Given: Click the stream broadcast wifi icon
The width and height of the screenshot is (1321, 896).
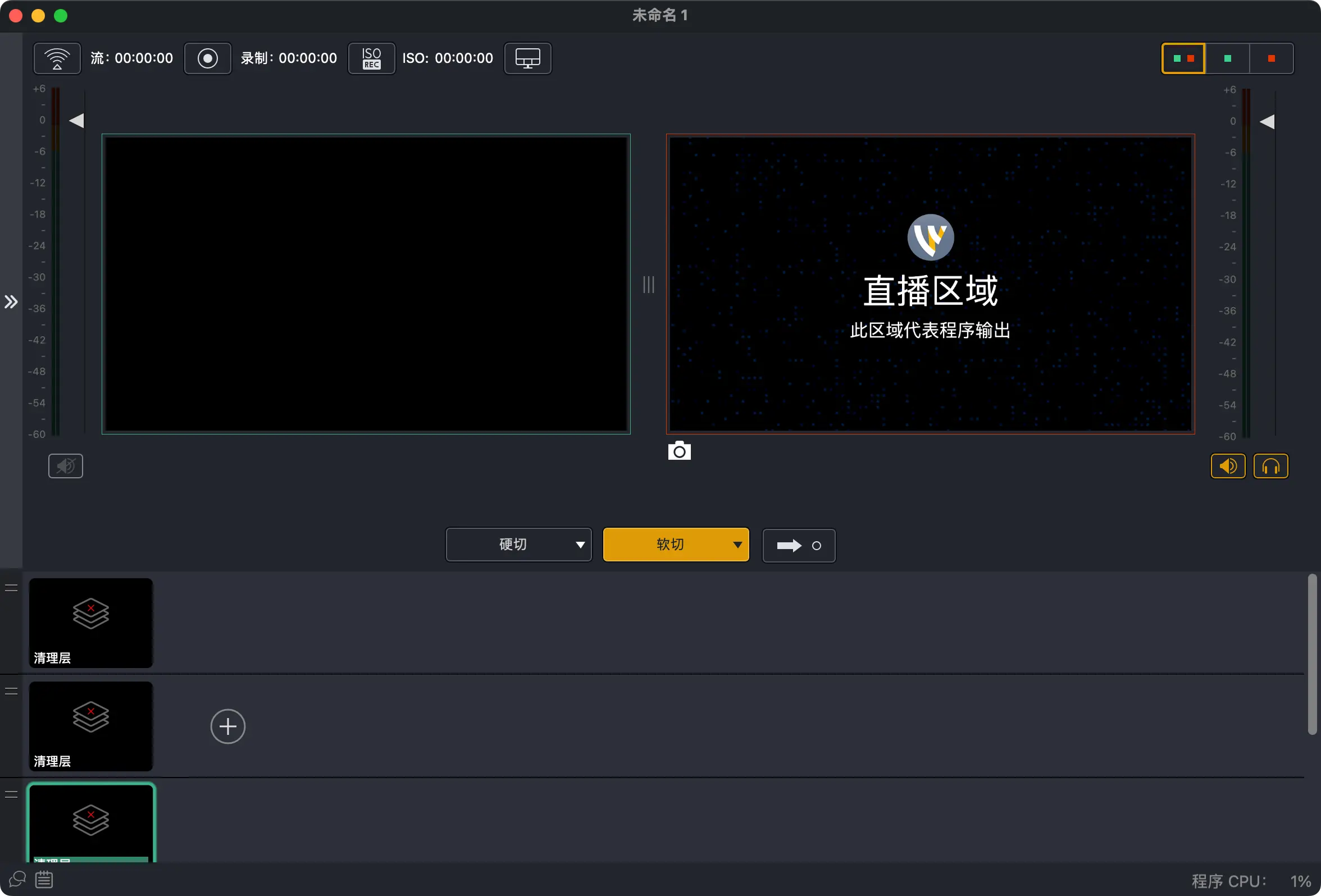Looking at the screenshot, I should [57, 58].
